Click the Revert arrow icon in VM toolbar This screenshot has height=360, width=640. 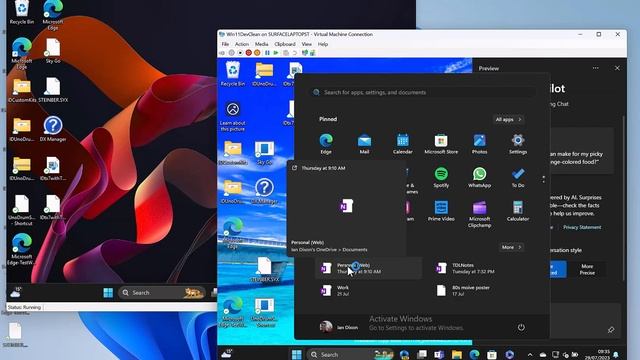click(x=295, y=53)
